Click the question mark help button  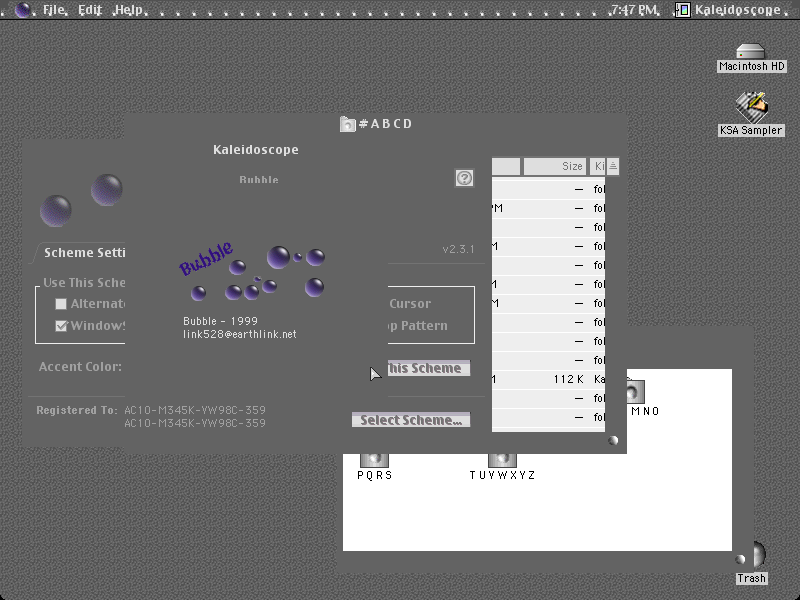tap(464, 178)
